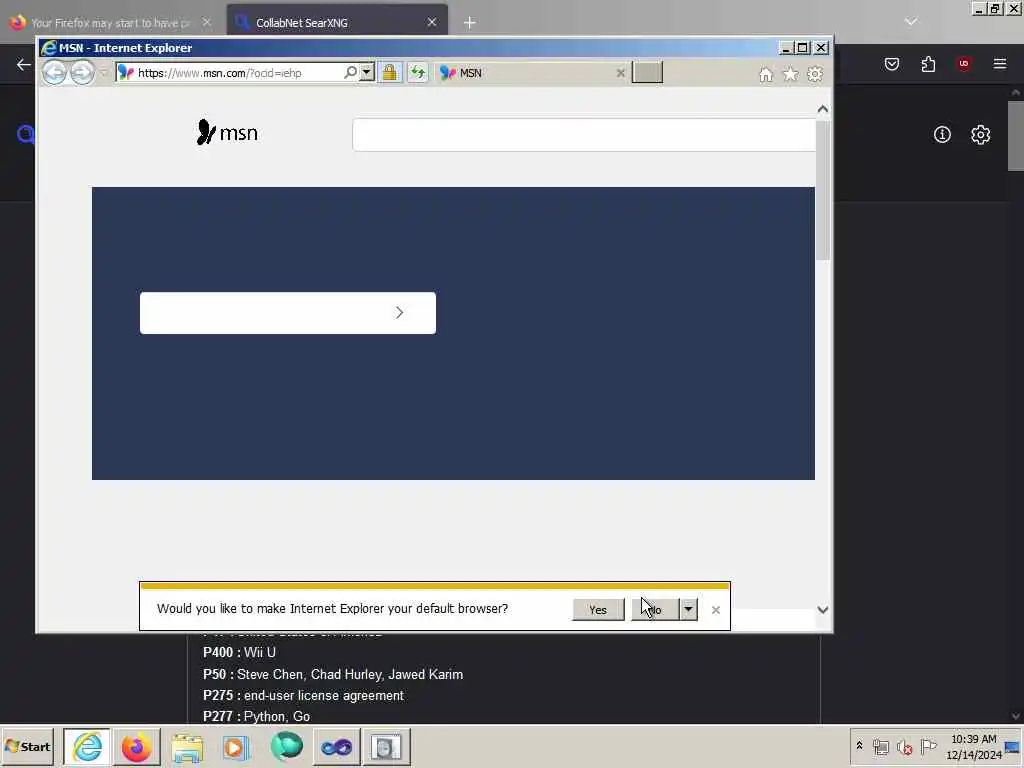Click the IE vertical scrollbar thumb

(823, 189)
